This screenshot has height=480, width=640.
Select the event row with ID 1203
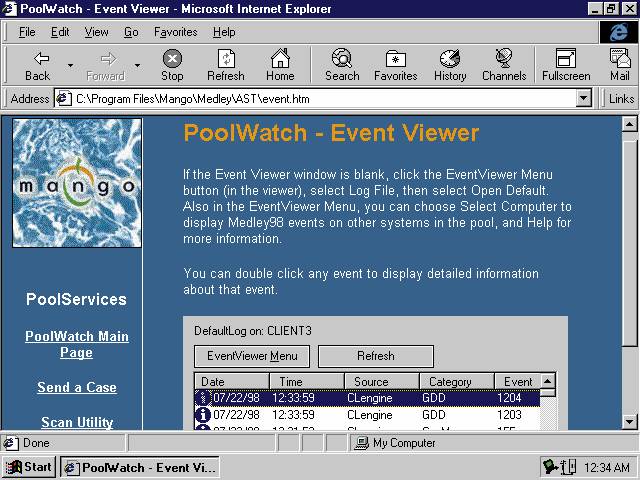[x=367, y=415]
